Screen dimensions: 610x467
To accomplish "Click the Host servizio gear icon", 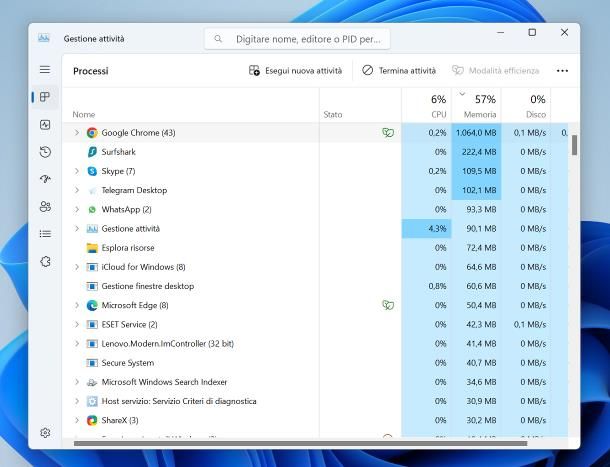I will (x=92, y=401).
